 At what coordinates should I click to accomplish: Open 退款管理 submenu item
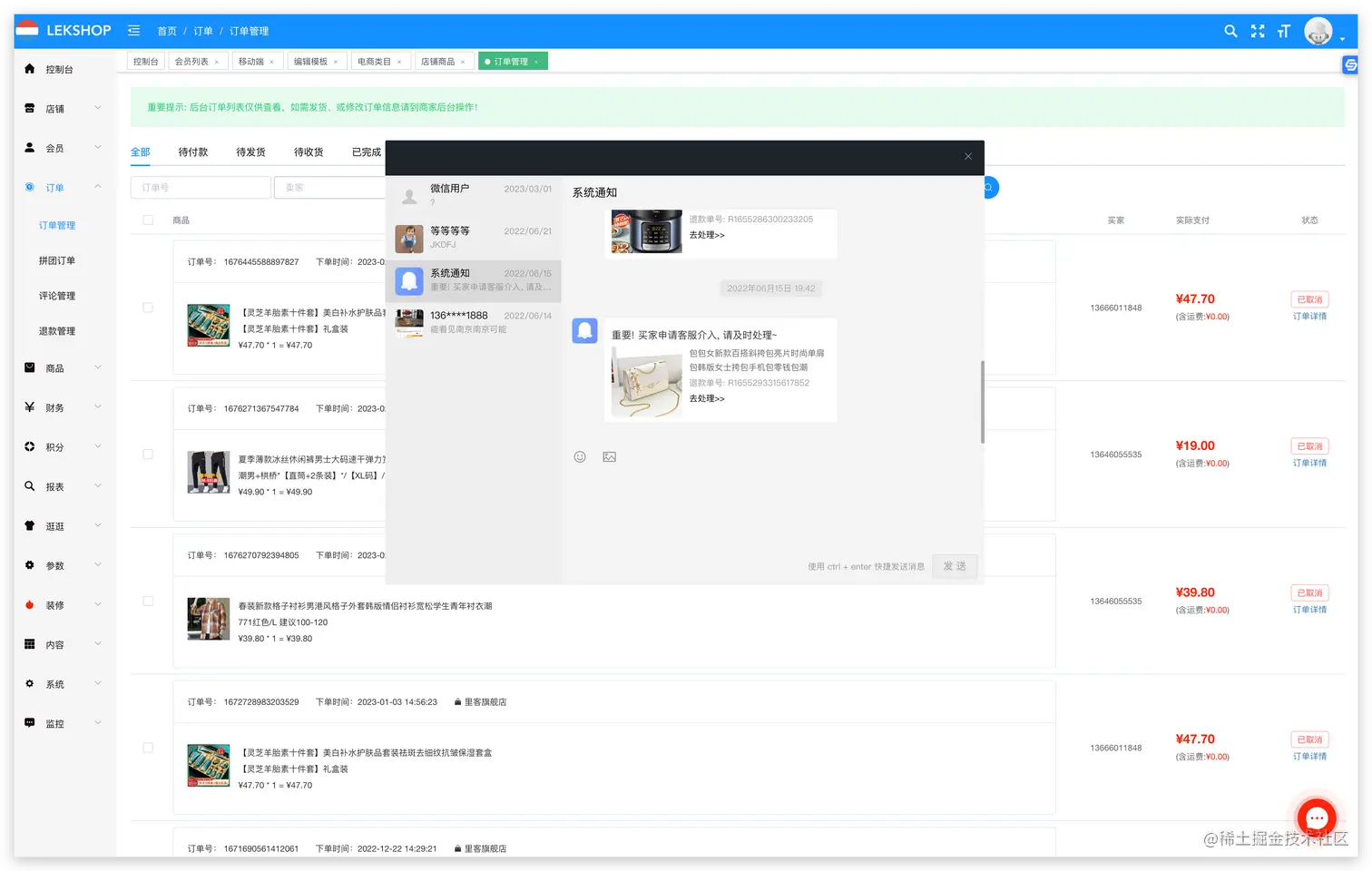click(57, 331)
